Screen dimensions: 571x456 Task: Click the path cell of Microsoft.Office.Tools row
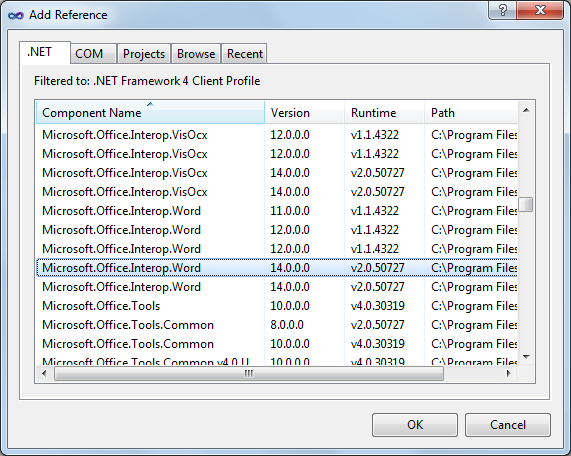(474, 306)
